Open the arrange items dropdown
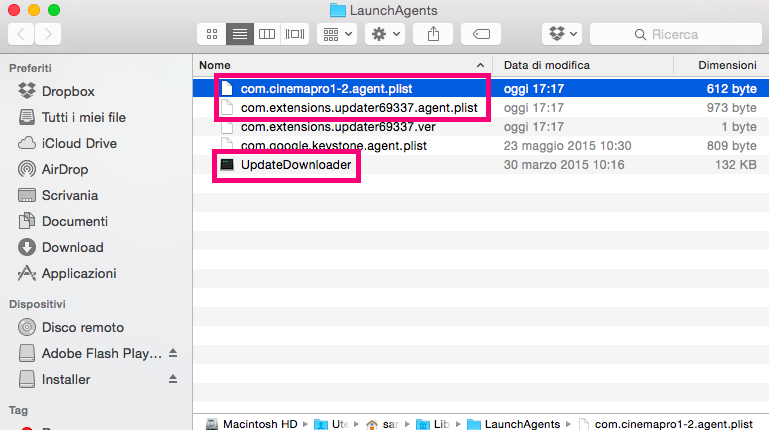 click(337, 34)
